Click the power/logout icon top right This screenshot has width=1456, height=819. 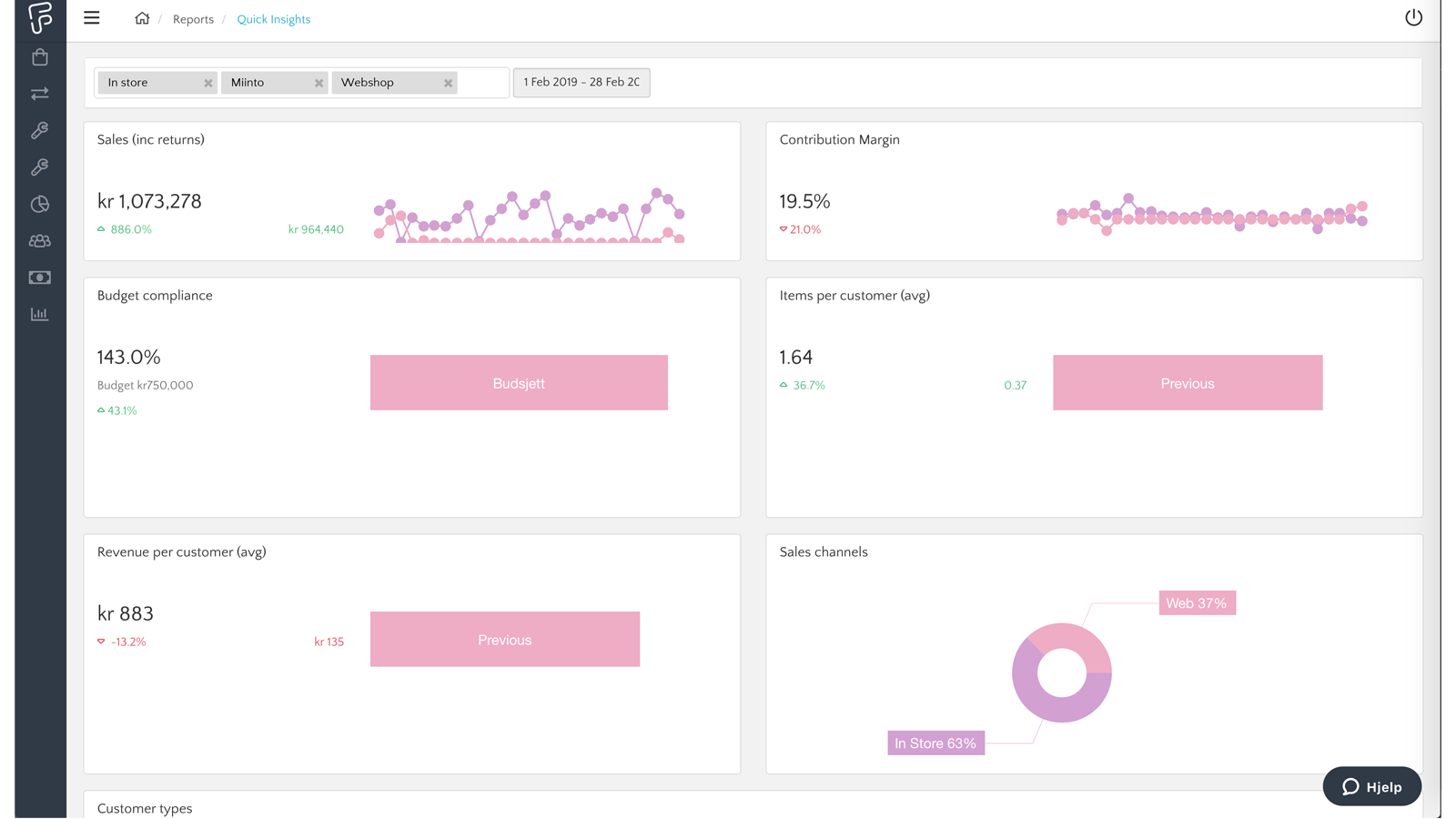[x=1413, y=16]
